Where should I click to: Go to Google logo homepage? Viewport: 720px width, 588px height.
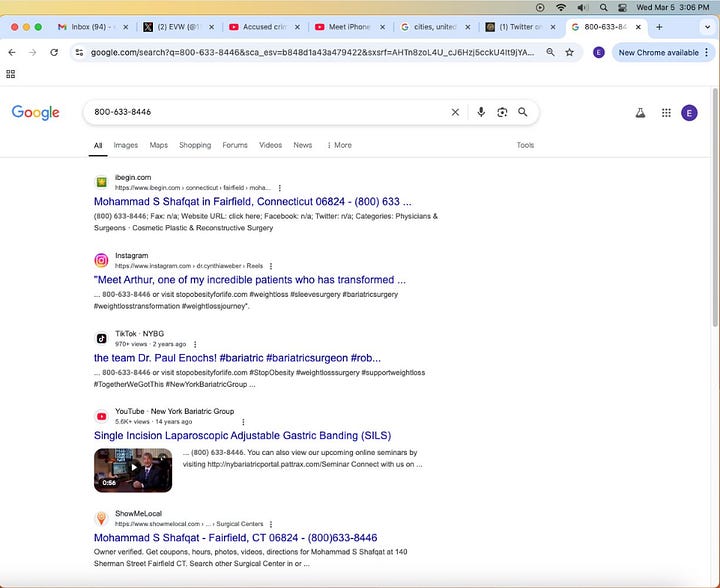click(x=35, y=112)
